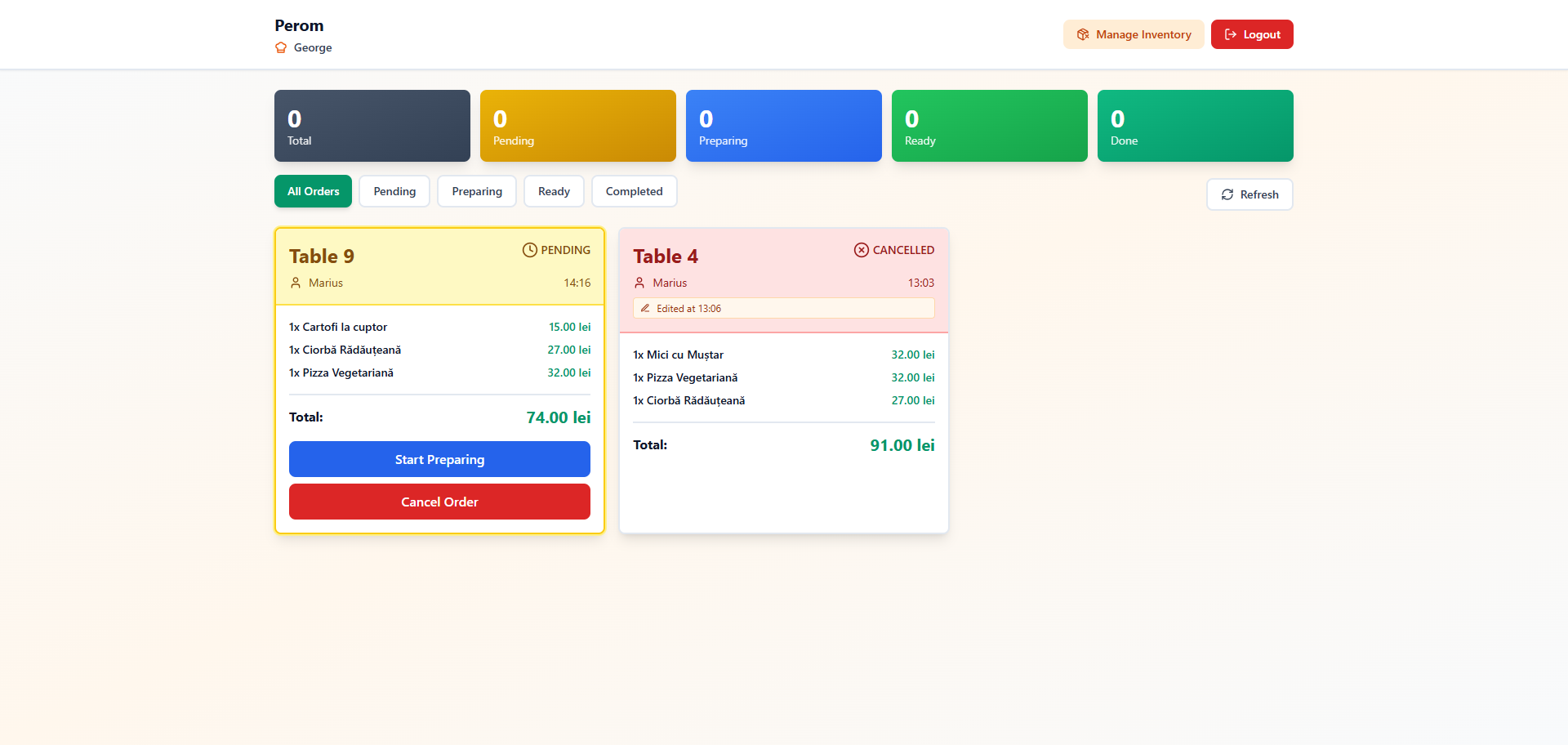This screenshot has height=745, width=1568.
Task: Switch to the Pending filter tab
Action: pos(394,191)
